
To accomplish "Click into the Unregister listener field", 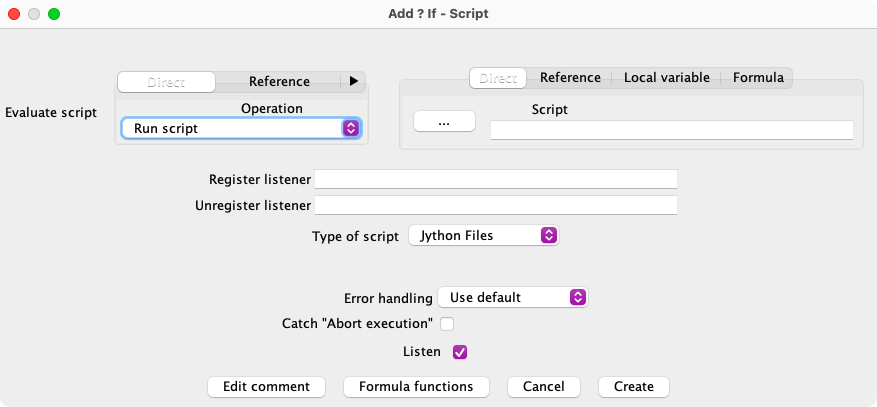I will [496, 206].
